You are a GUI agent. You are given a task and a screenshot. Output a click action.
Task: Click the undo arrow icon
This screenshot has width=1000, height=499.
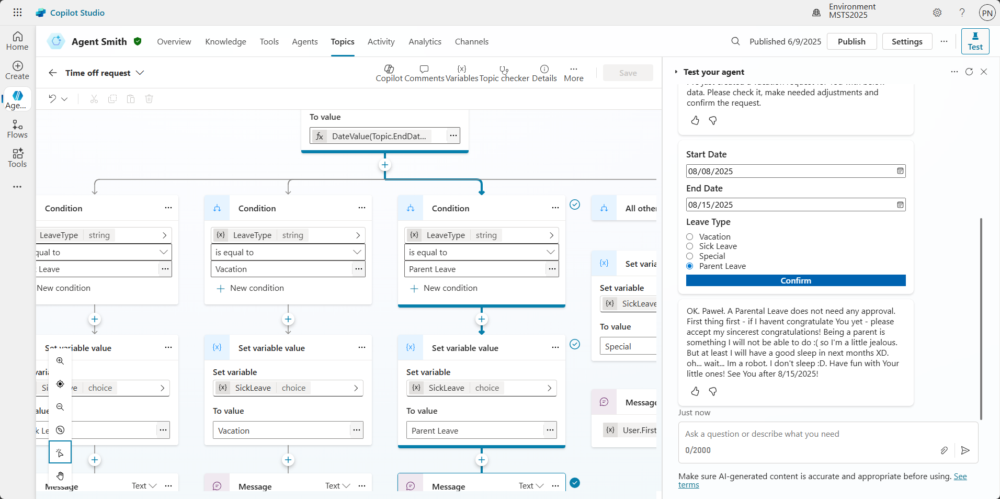pos(52,98)
